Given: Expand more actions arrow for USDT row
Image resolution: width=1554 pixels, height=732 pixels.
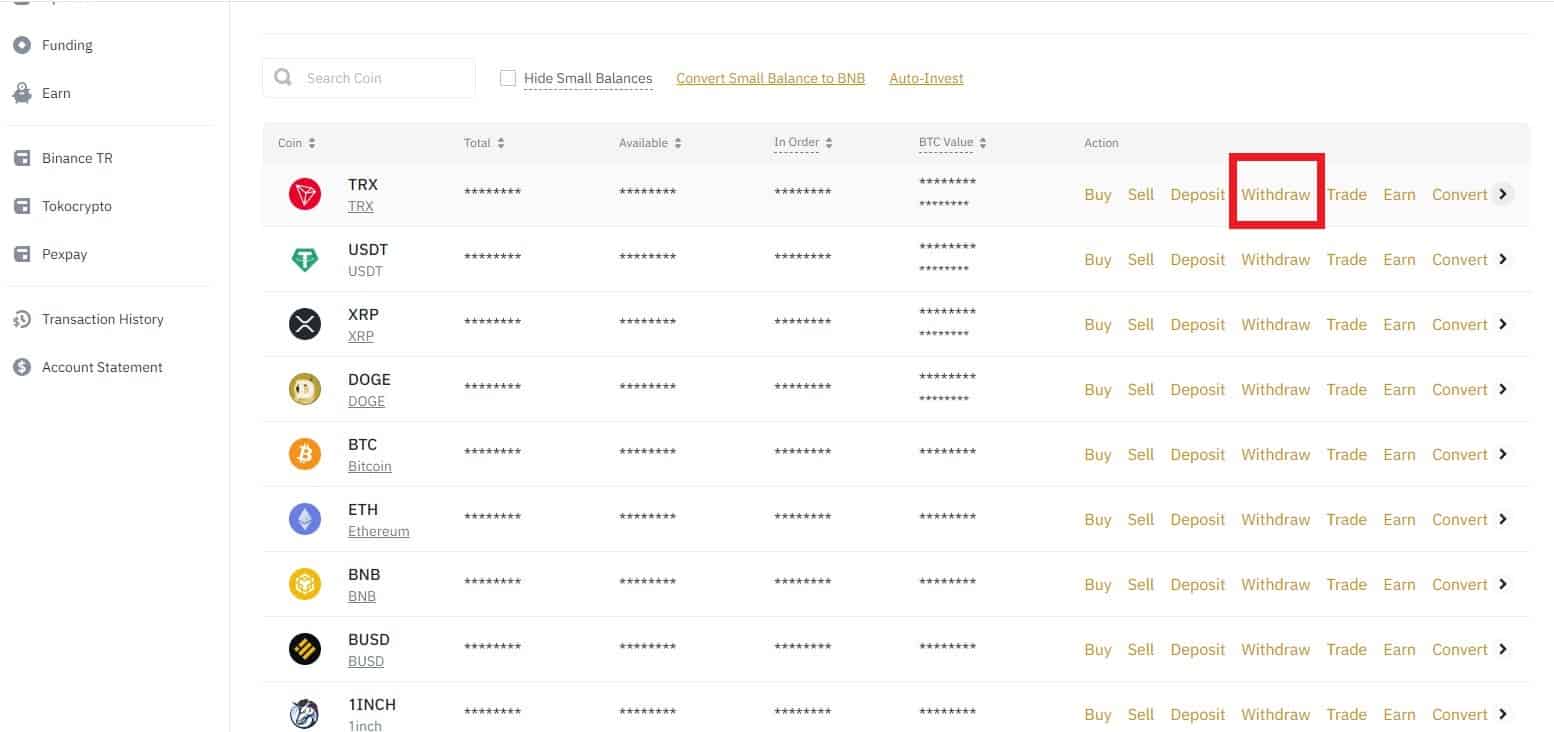Looking at the screenshot, I should (x=1502, y=259).
